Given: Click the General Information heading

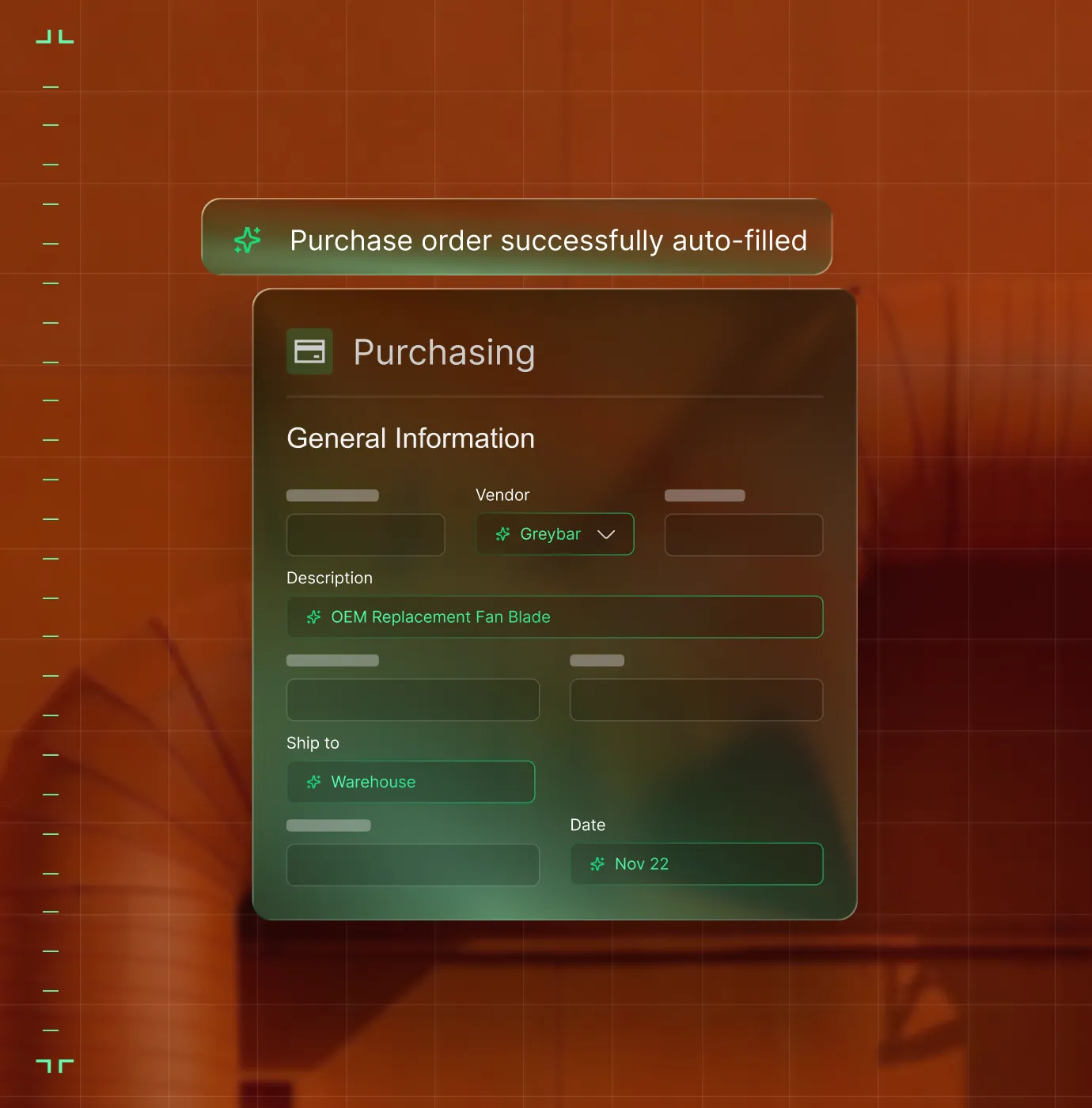Looking at the screenshot, I should [x=411, y=438].
